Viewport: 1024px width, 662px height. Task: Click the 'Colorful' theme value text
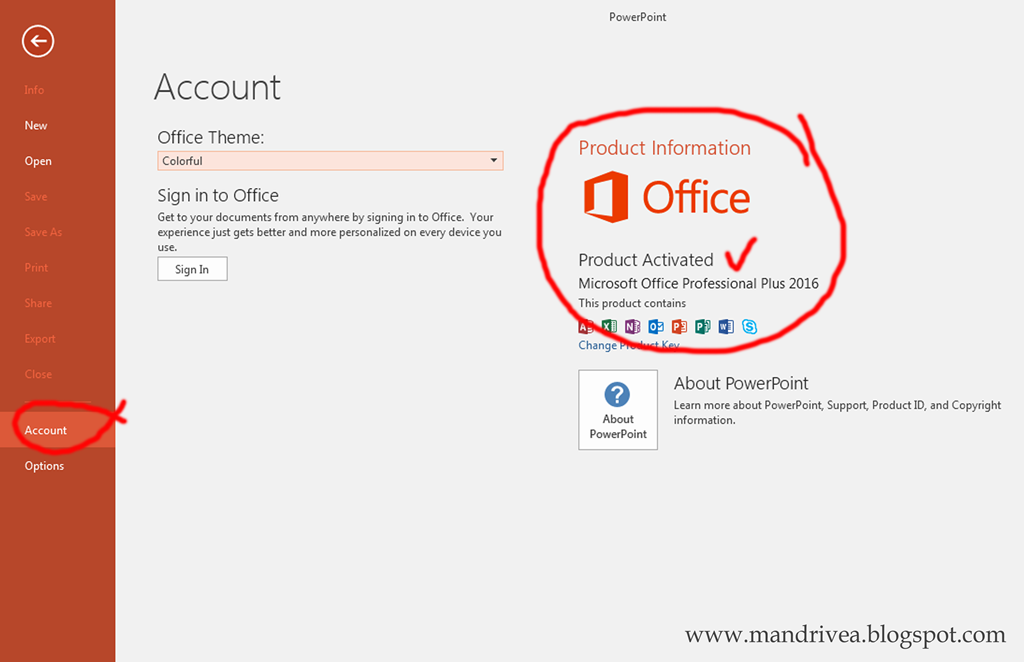click(x=182, y=161)
